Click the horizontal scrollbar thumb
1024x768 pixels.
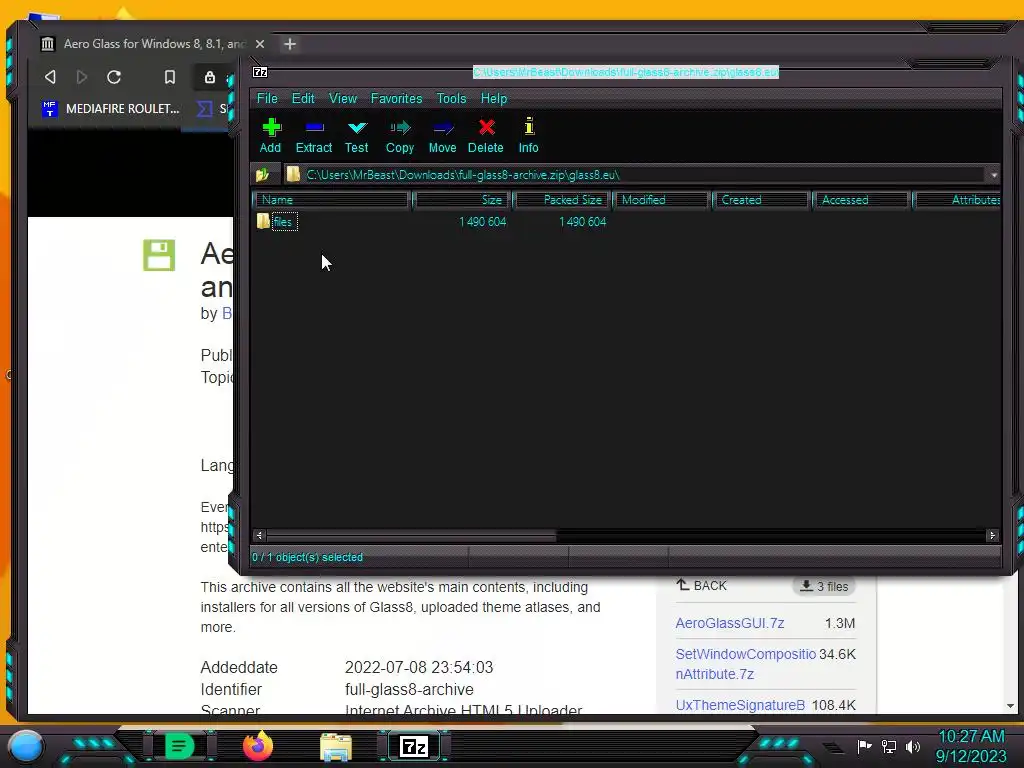pyautogui.click(x=411, y=536)
